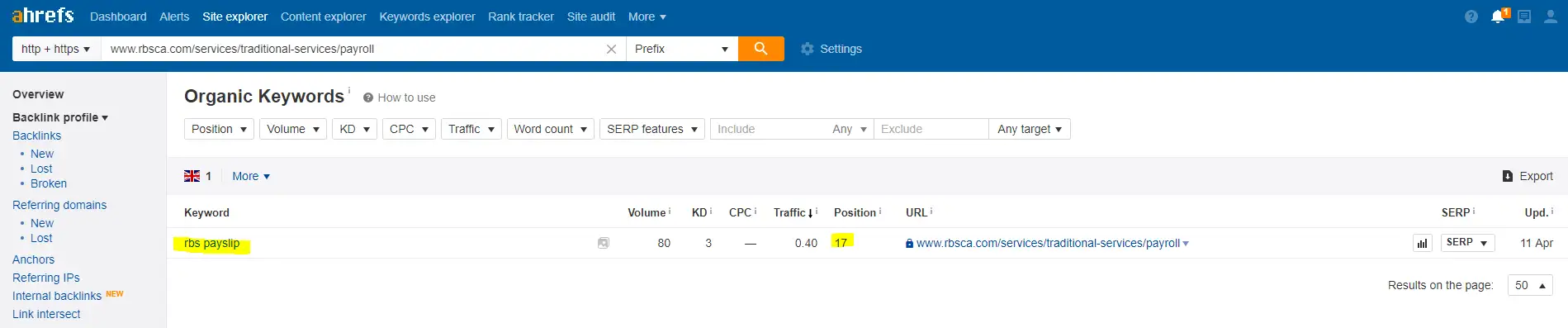Screen dimensions: 1568x328
Task: Open Lost under Referring domains
Action: pos(41,238)
